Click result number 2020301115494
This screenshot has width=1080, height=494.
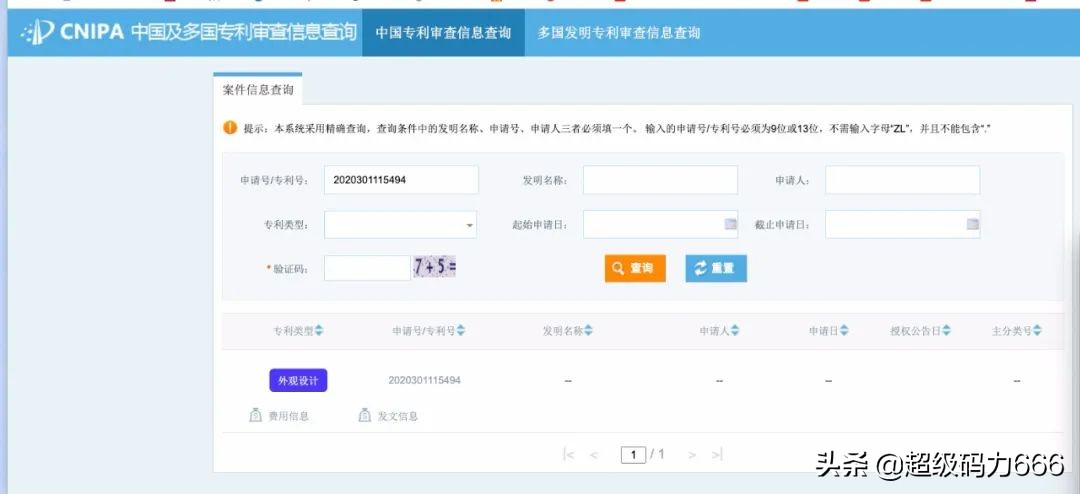[424, 380]
